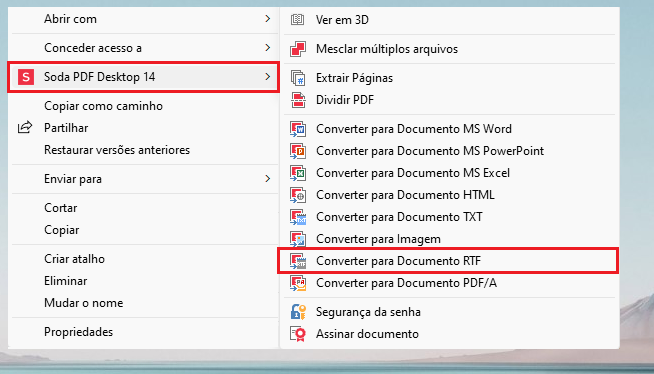Click the Mesclar múltiplos arquivos icon
Screen dimensions: 654x374
pos(298,49)
